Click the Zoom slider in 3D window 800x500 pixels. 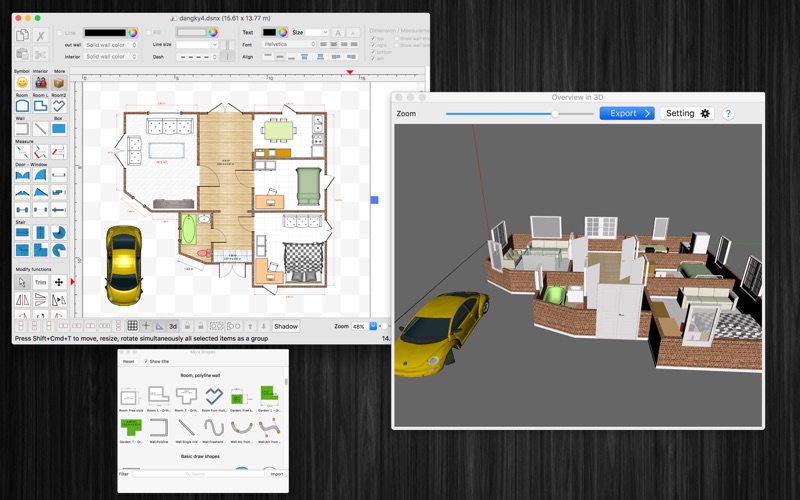519,114
